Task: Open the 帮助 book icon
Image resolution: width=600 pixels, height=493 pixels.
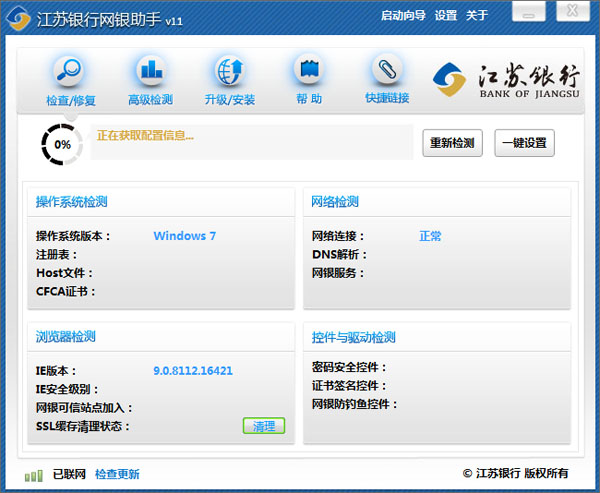Action: (x=309, y=72)
